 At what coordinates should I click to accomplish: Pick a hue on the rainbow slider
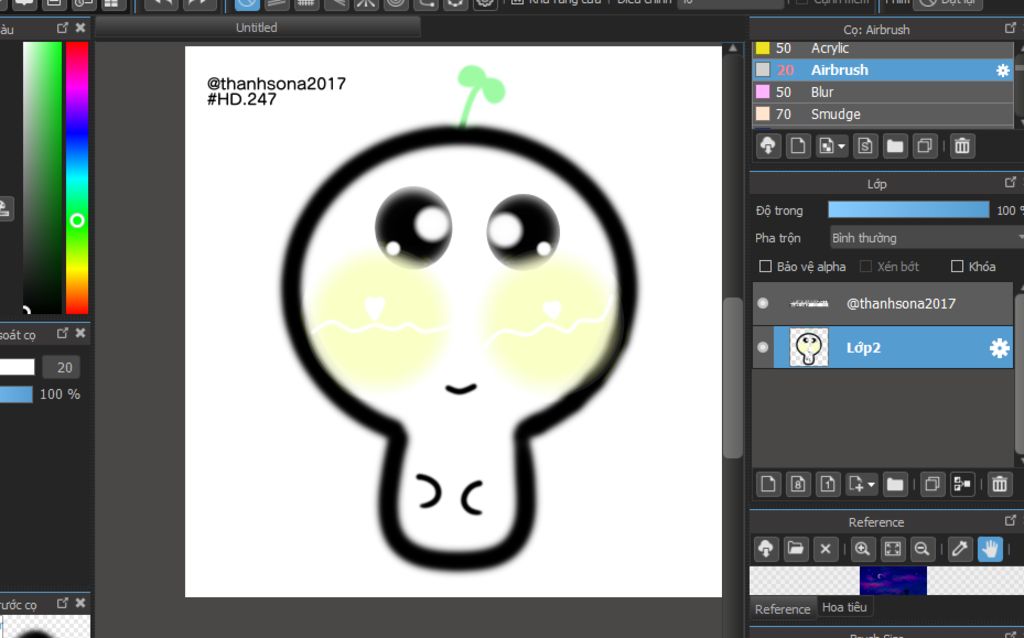point(76,178)
